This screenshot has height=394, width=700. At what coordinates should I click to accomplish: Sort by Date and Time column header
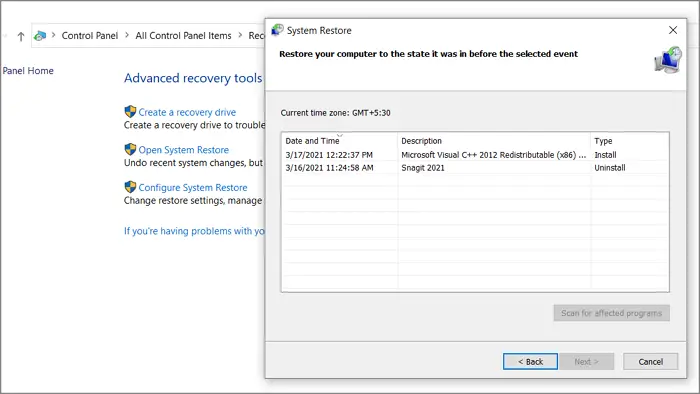coord(340,141)
